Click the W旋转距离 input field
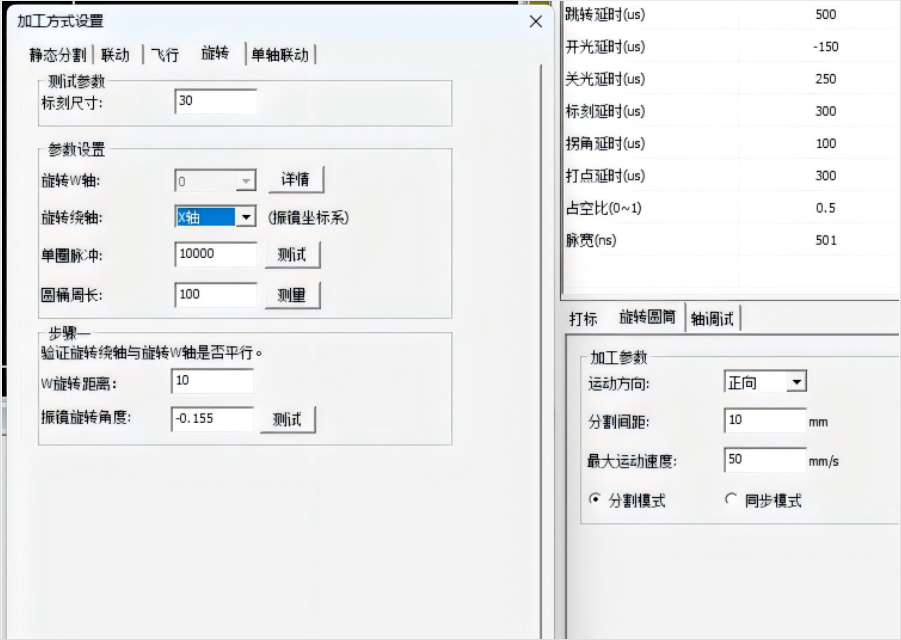901x640 pixels. pos(212,381)
